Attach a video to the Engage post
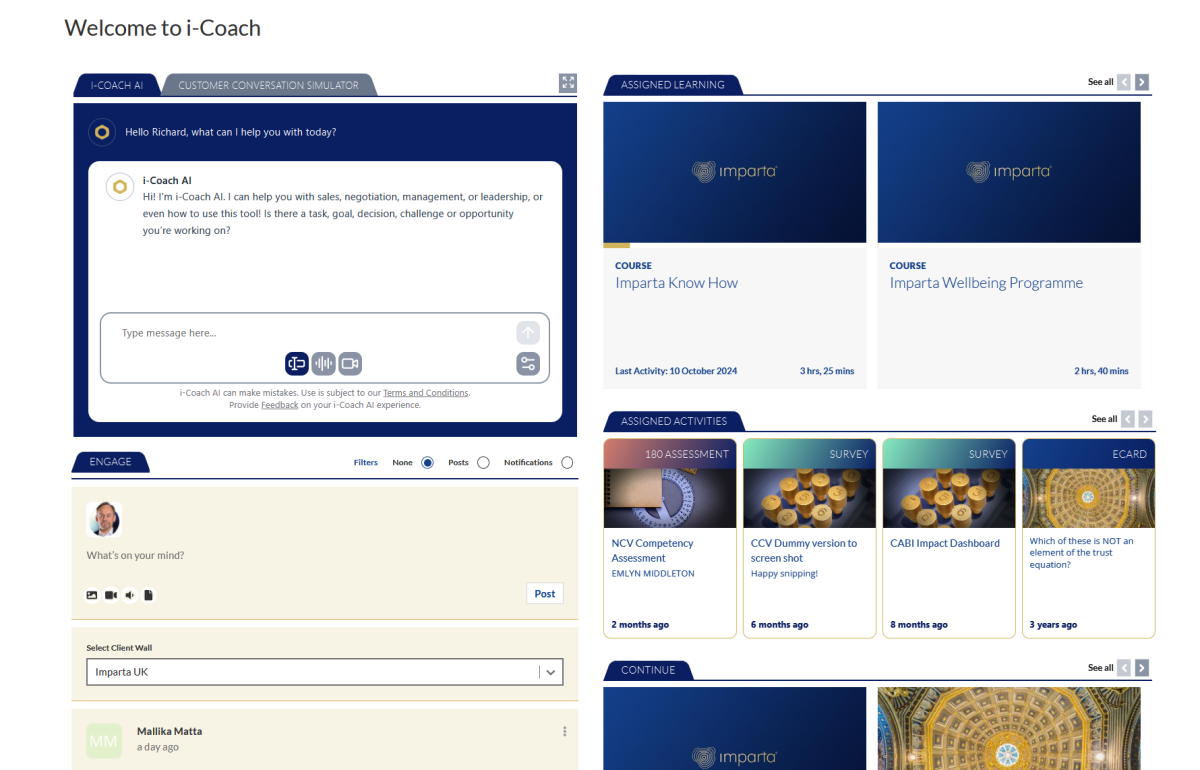Screen dimensions: 1200x770 (111, 595)
